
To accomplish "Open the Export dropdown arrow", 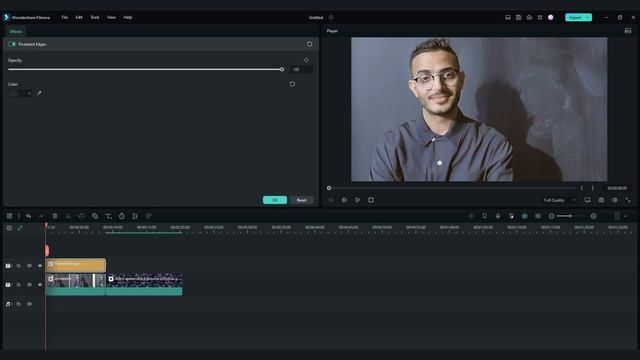I will click(x=588, y=18).
